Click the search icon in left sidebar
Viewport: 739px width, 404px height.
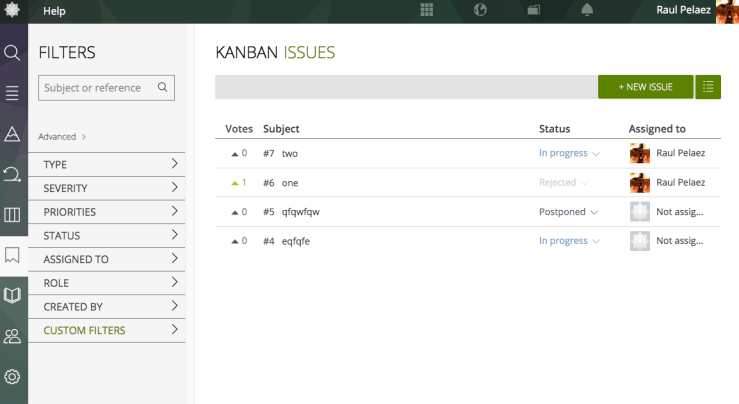[13, 52]
